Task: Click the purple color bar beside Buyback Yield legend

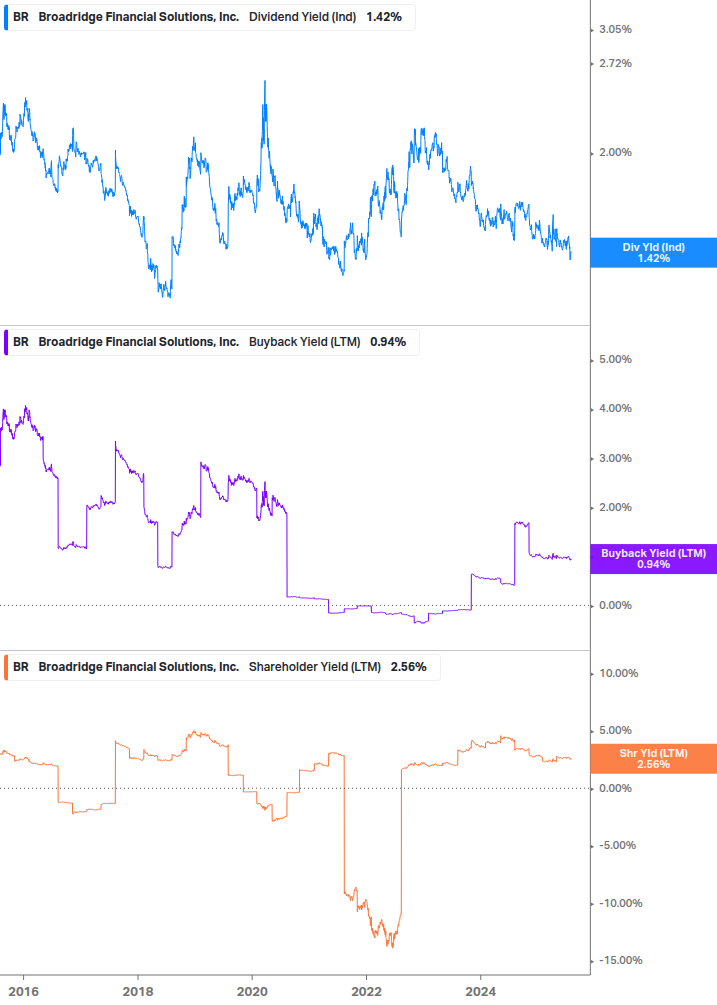Action: coord(6,342)
